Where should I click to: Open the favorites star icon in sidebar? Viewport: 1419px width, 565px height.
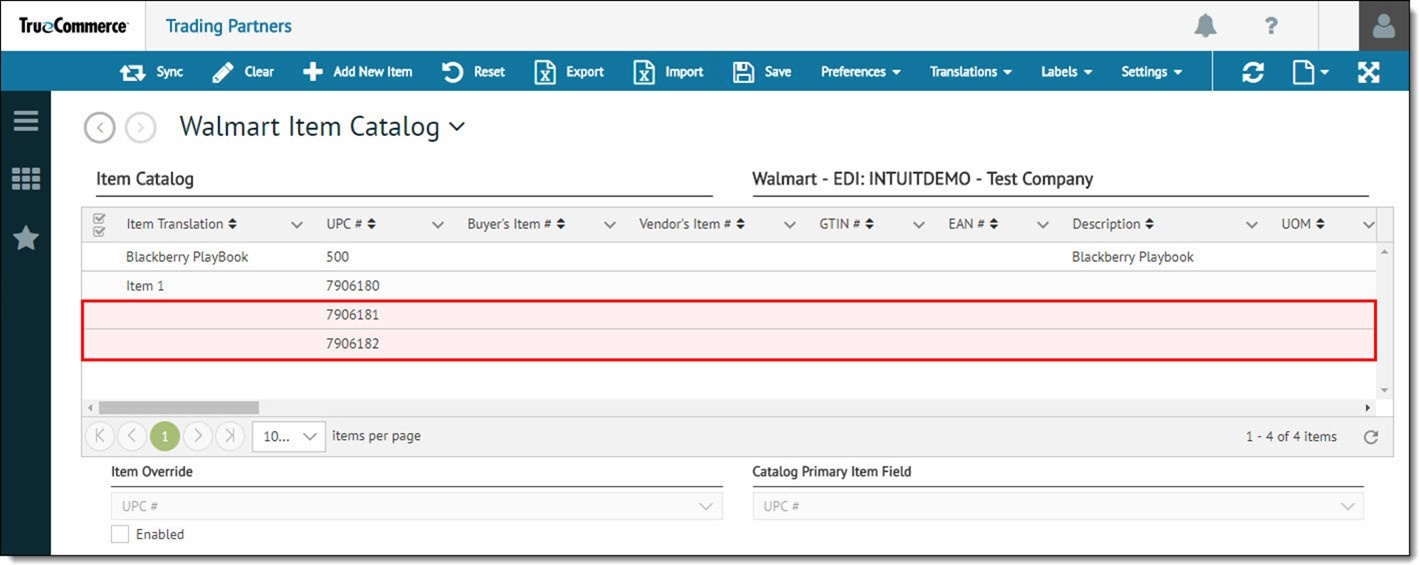click(x=26, y=238)
